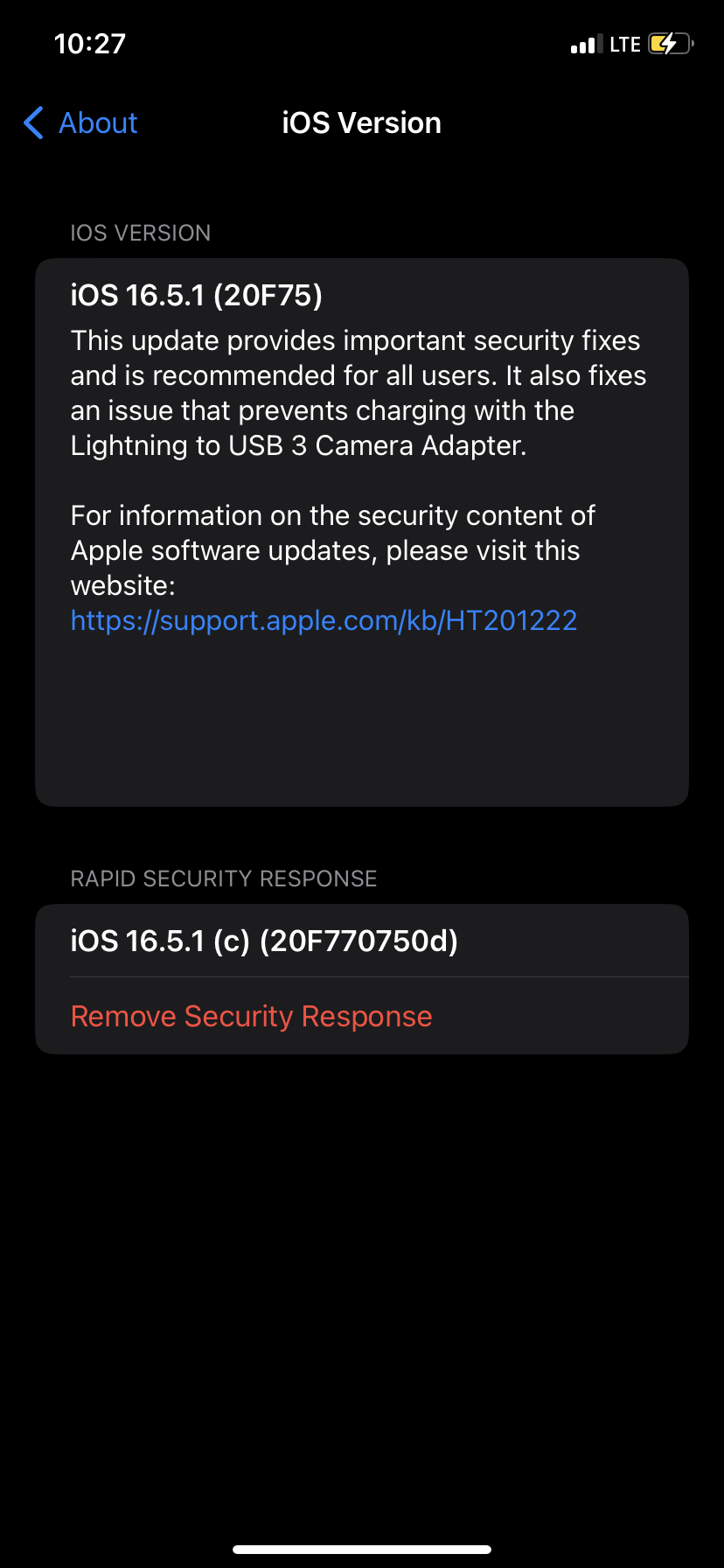Viewport: 724px width, 1568px height.
Task: Tap the Rapid Security Response header
Action: tap(224, 878)
